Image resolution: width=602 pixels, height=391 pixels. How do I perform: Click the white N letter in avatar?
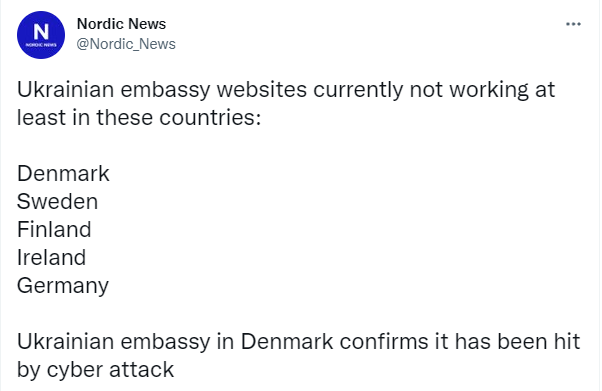[41, 31]
